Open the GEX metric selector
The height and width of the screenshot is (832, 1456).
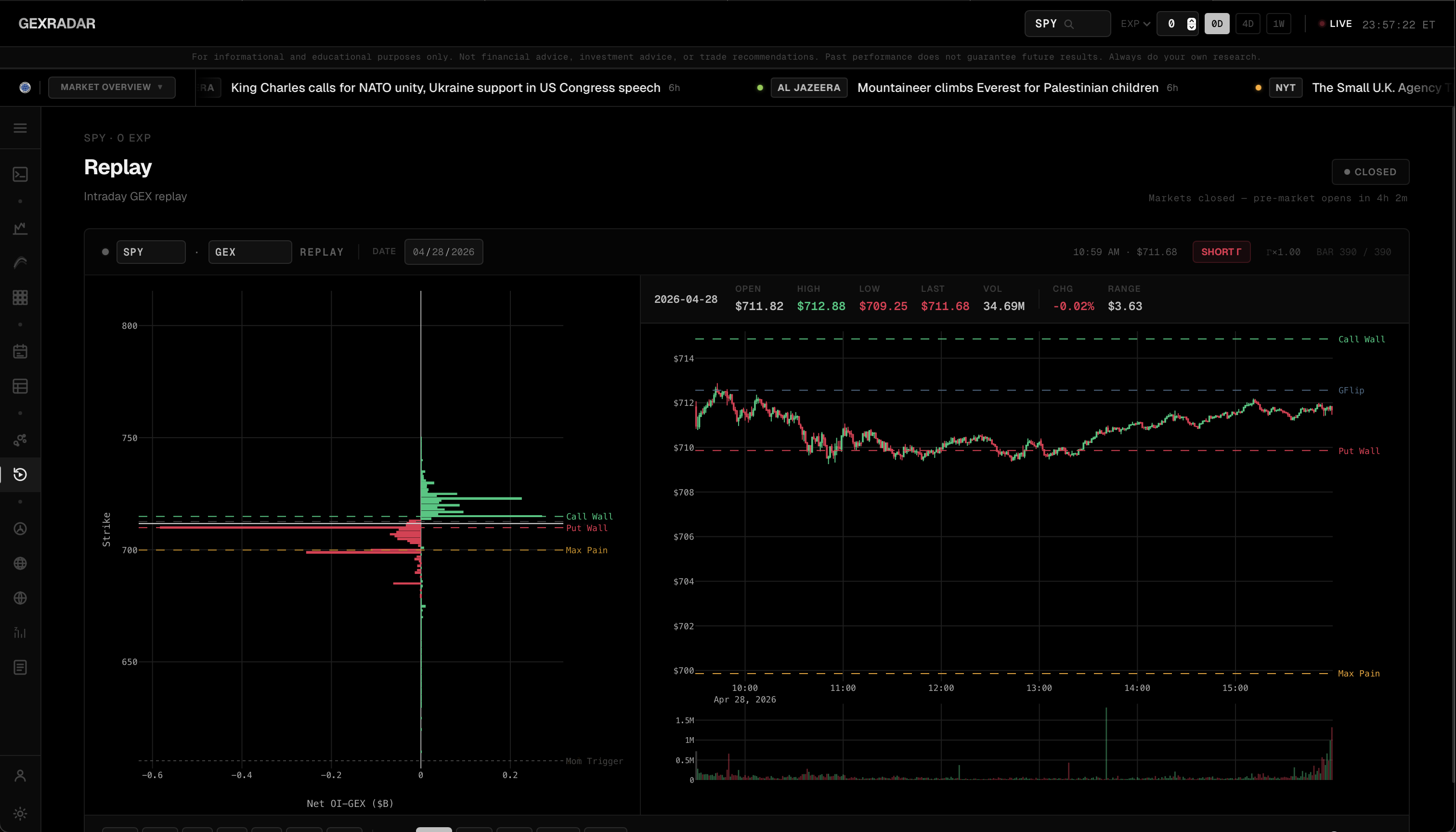pyautogui.click(x=250, y=252)
